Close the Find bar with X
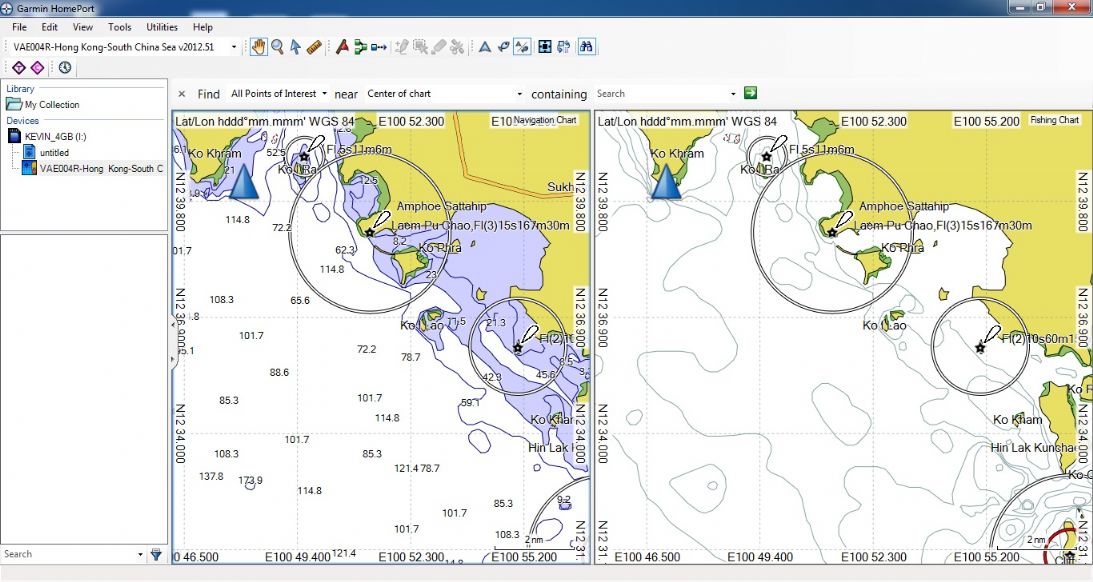1093x582 pixels. [182, 94]
